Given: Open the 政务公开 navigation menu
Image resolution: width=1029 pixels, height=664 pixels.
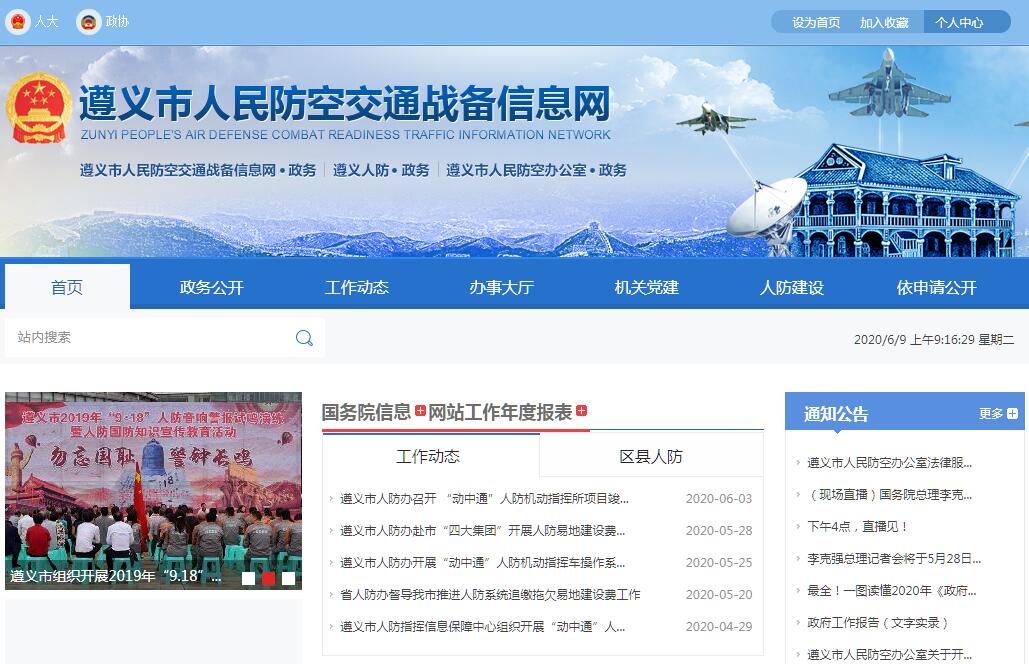Looking at the screenshot, I should 211,288.
